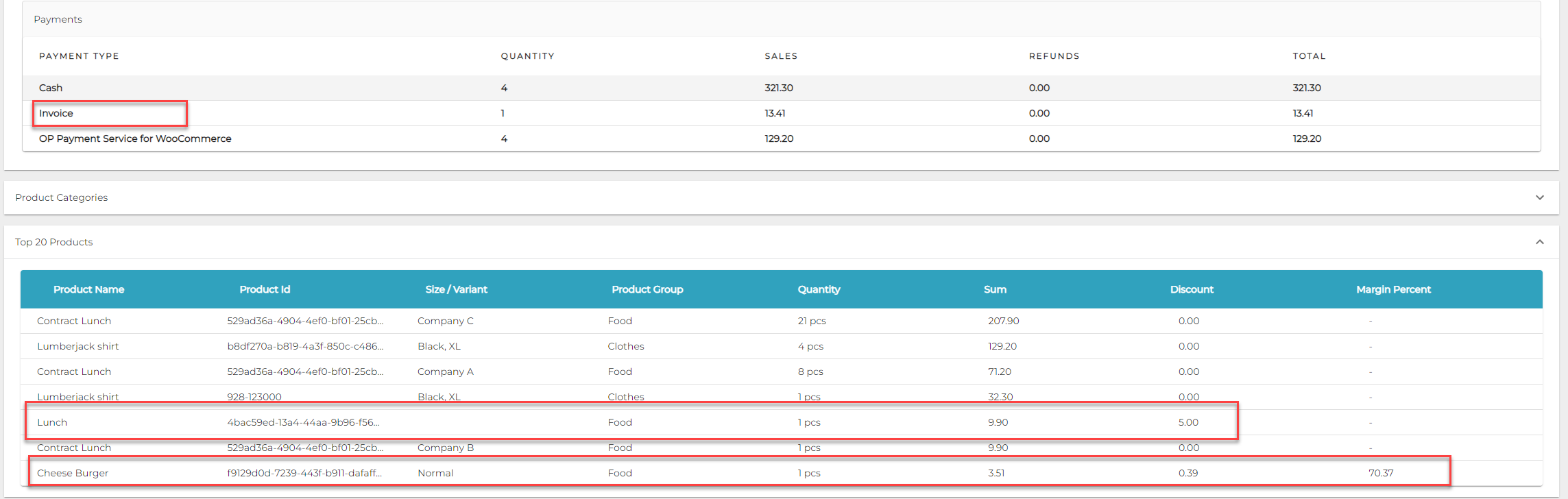This screenshot has width=1568, height=499.
Task: Sort products by Product Name column
Action: [x=88, y=289]
